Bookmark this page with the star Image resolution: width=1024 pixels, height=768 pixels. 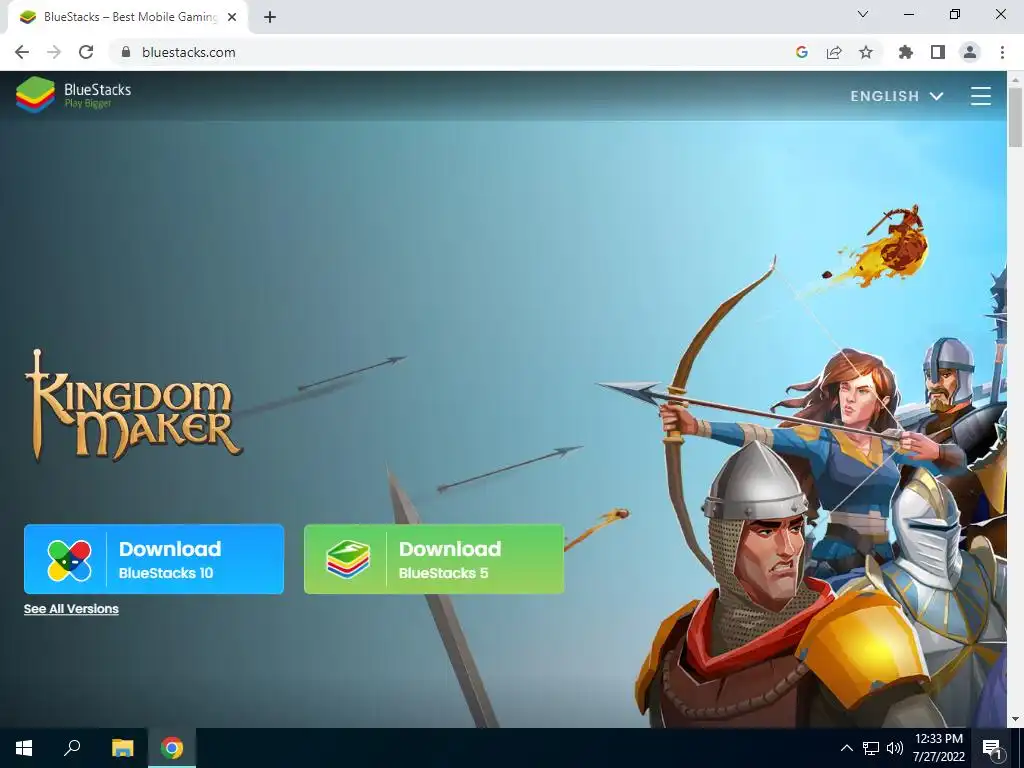(865, 52)
